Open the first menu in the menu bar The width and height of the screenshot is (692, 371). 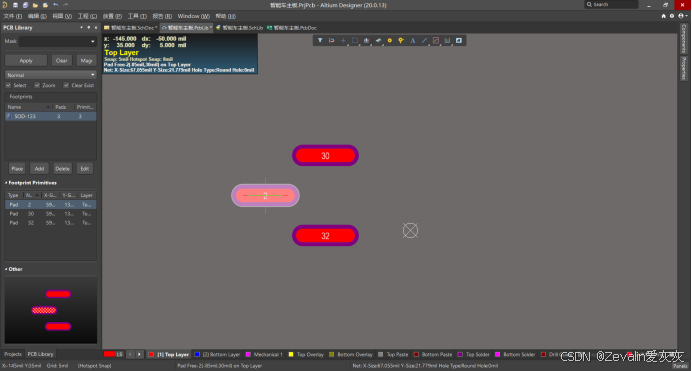[12, 16]
